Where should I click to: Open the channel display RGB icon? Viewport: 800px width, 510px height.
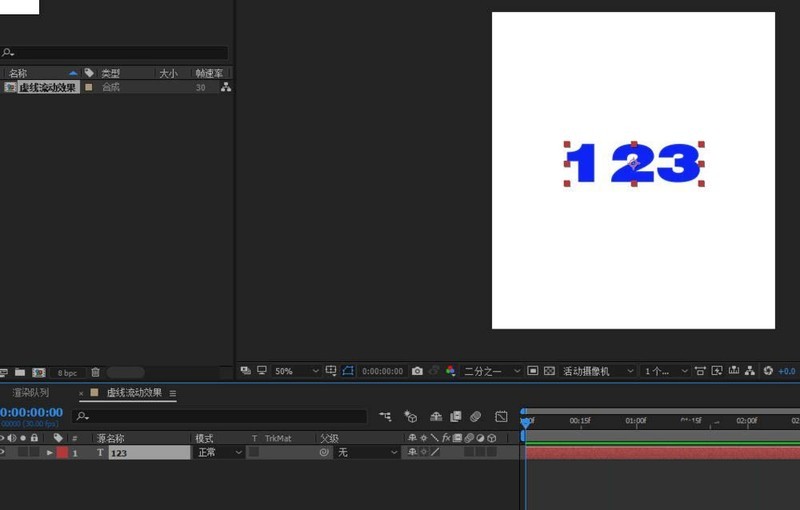tap(450, 371)
